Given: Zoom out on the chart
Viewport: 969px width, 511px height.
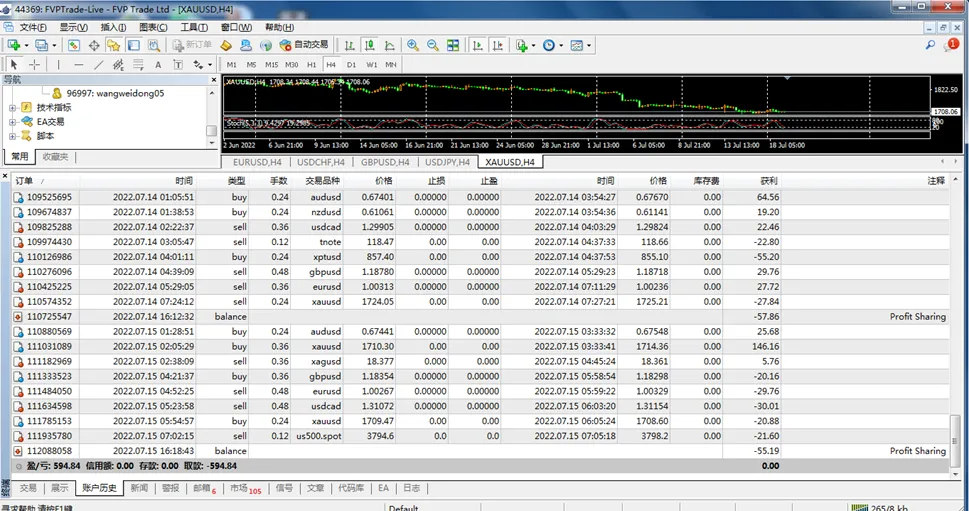Looking at the screenshot, I should point(433,45).
